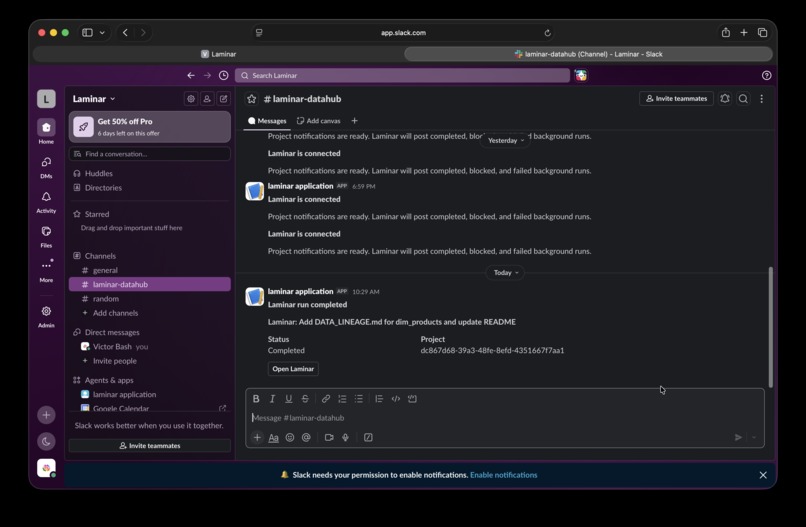Screen dimensions: 806x527
Task: Toggle underline formatting in composer
Action: click(289, 398)
